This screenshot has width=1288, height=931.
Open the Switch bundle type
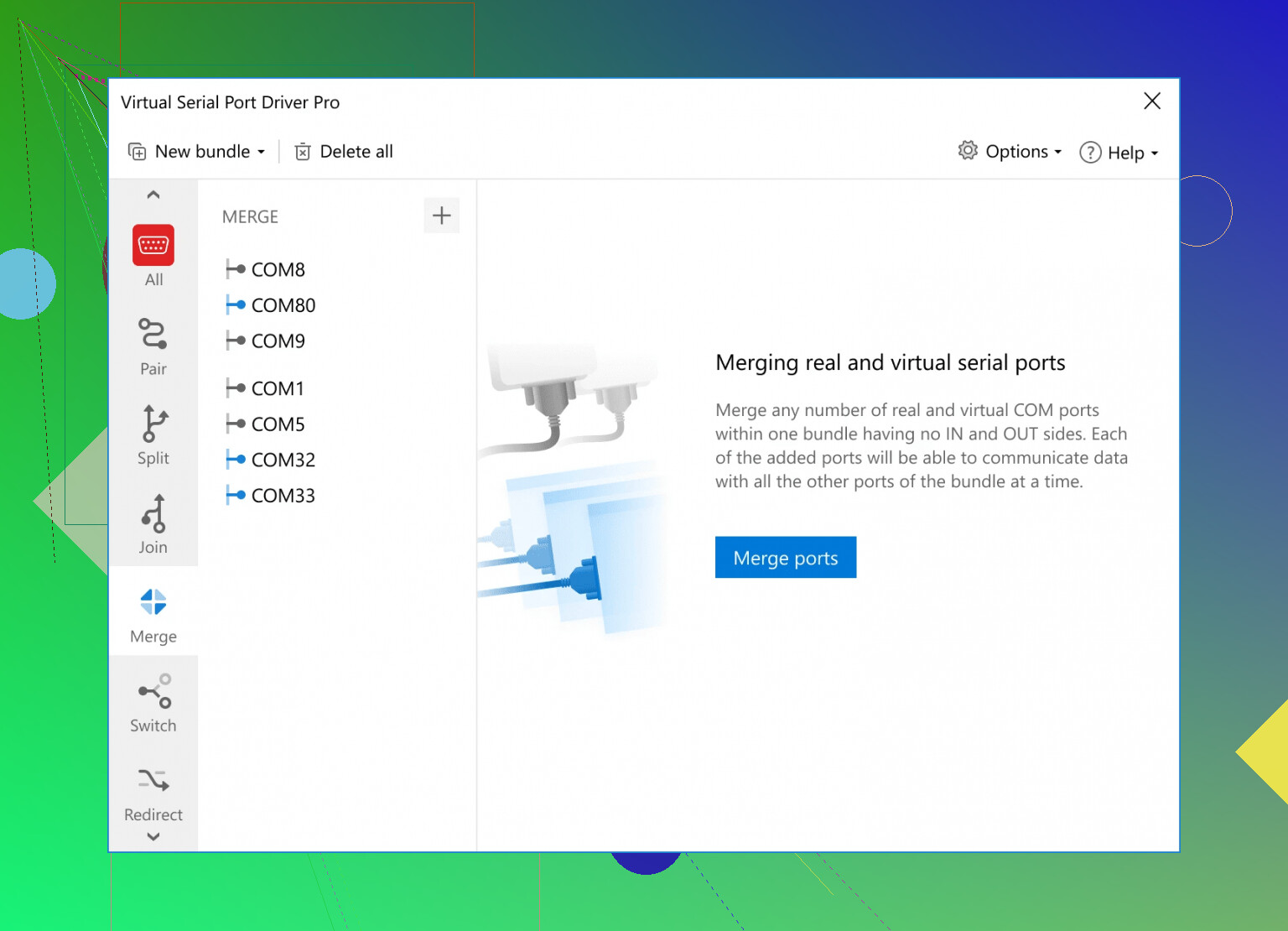(153, 703)
